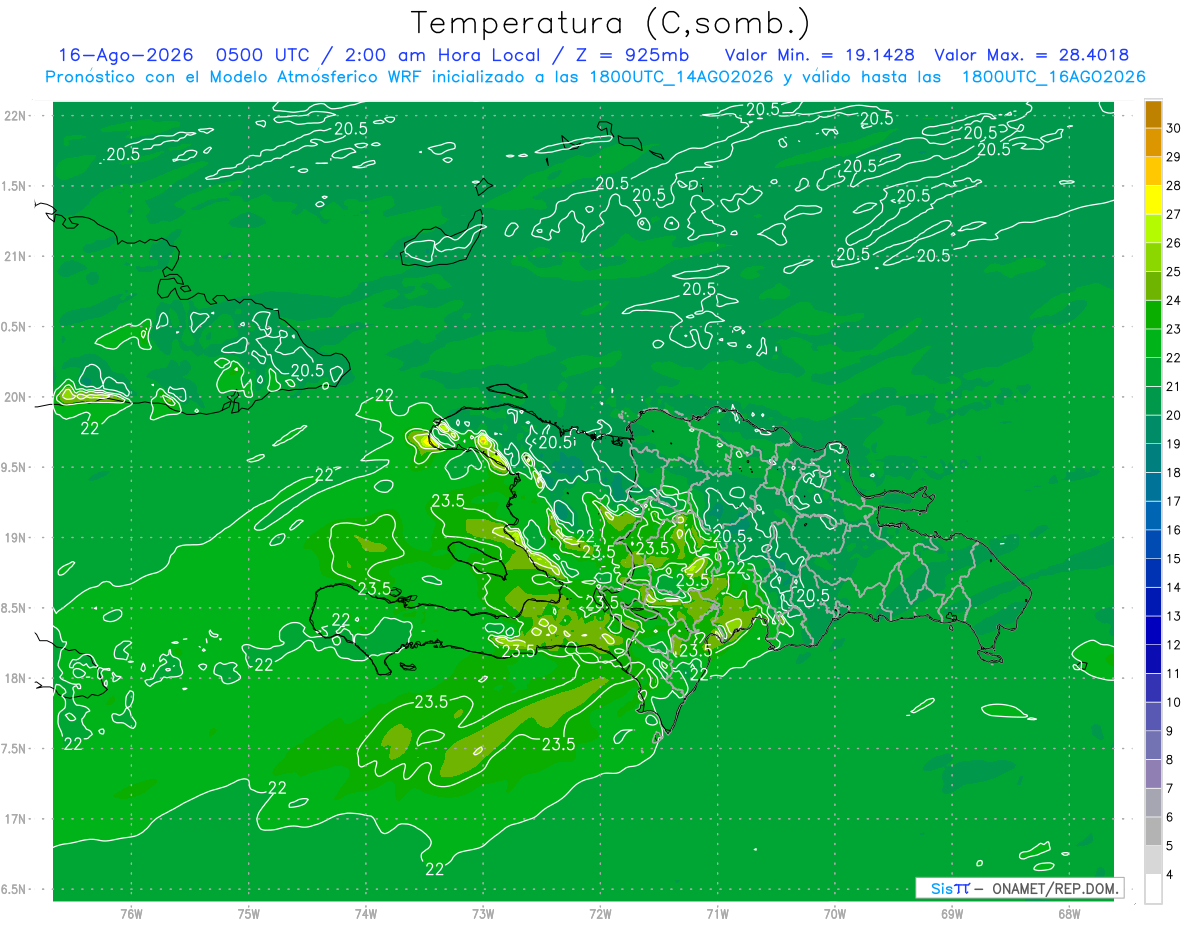Click the green colorbar swatch between 22 and 23
Image resolution: width=1200 pixels, height=927 pixels.
click(1153, 343)
